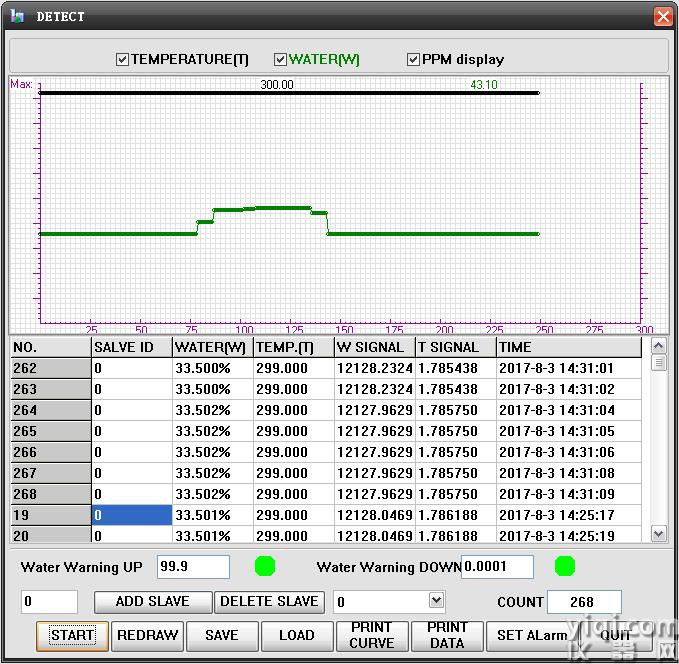The width and height of the screenshot is (679, 664).
Task: Click the green Water Warning DOWN indicator
Action: click(x=565, y=566)
